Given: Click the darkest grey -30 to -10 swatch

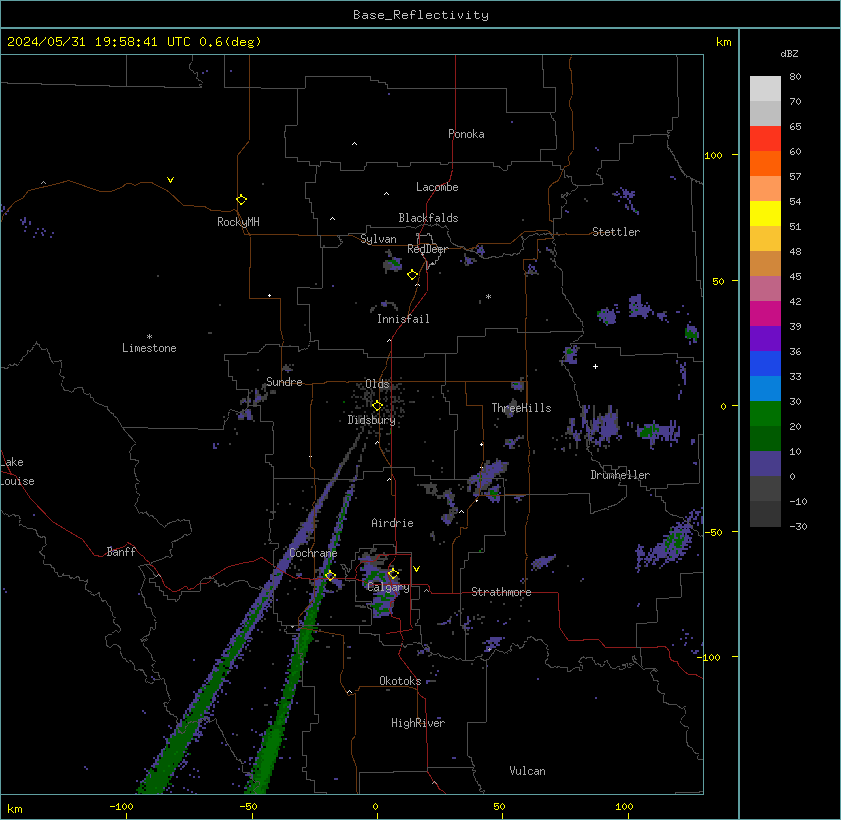Looking at the screenshot, I should 765,514.
